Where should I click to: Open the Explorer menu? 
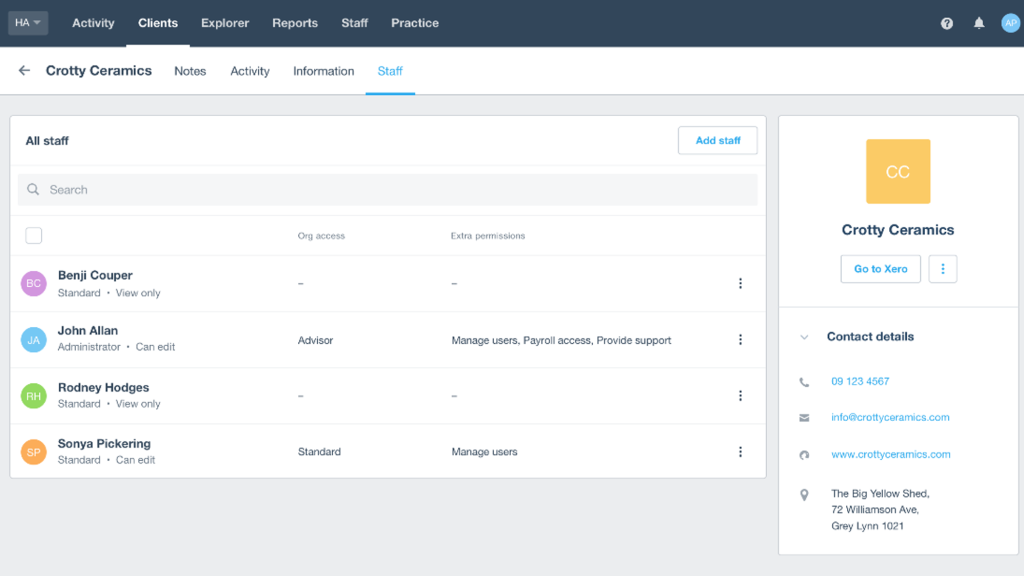pos(225,23)
